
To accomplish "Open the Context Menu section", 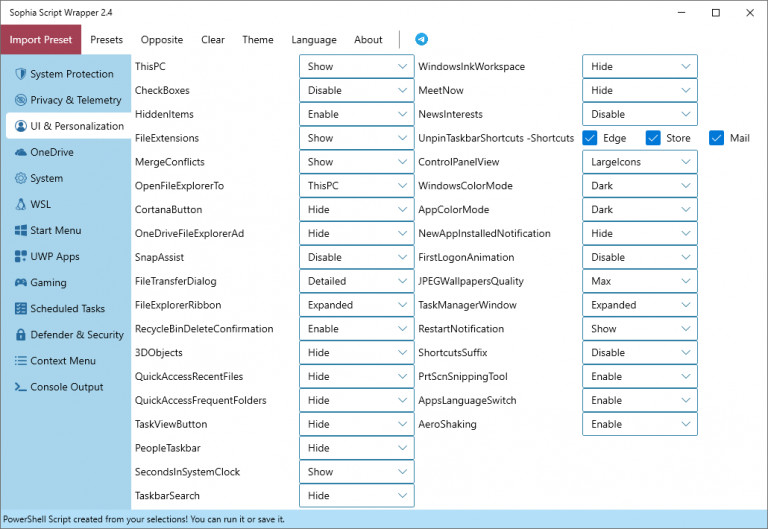I will [69, 361].
